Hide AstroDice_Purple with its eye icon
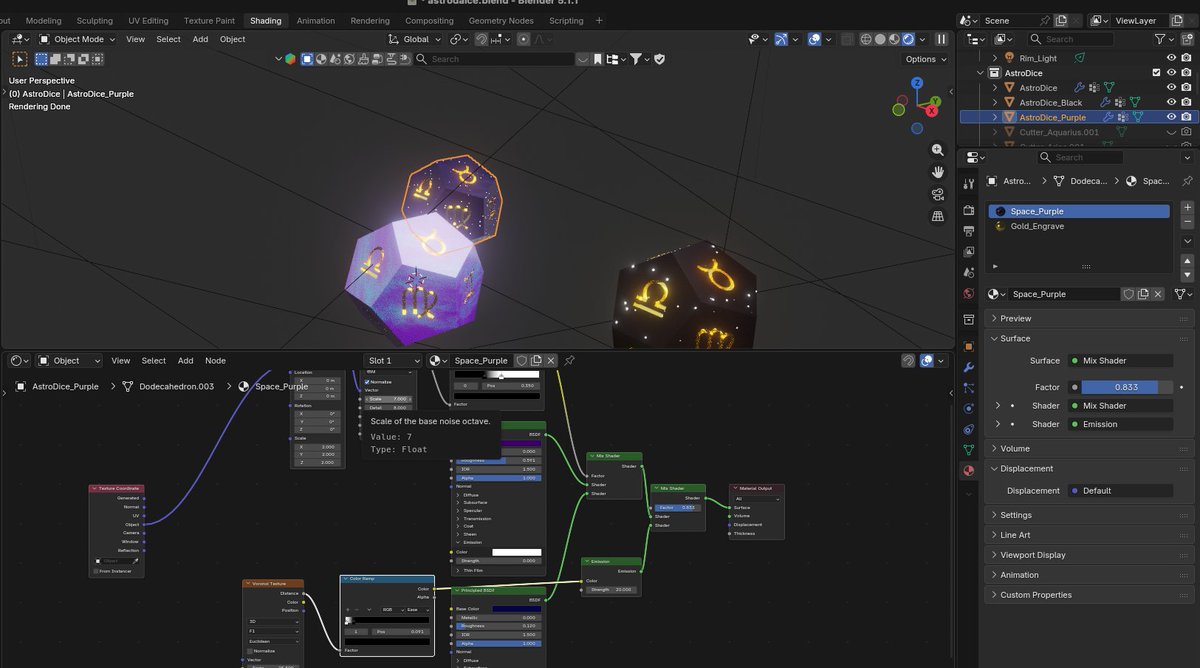 1171,117
